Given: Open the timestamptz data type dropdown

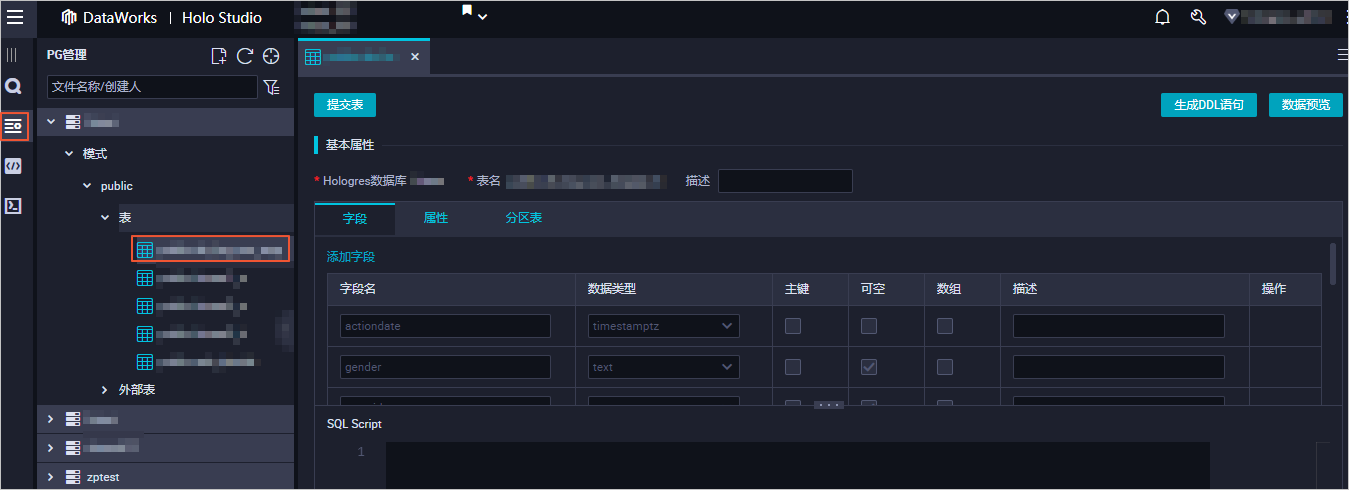Looking at the screenshot, I should 664,326.
